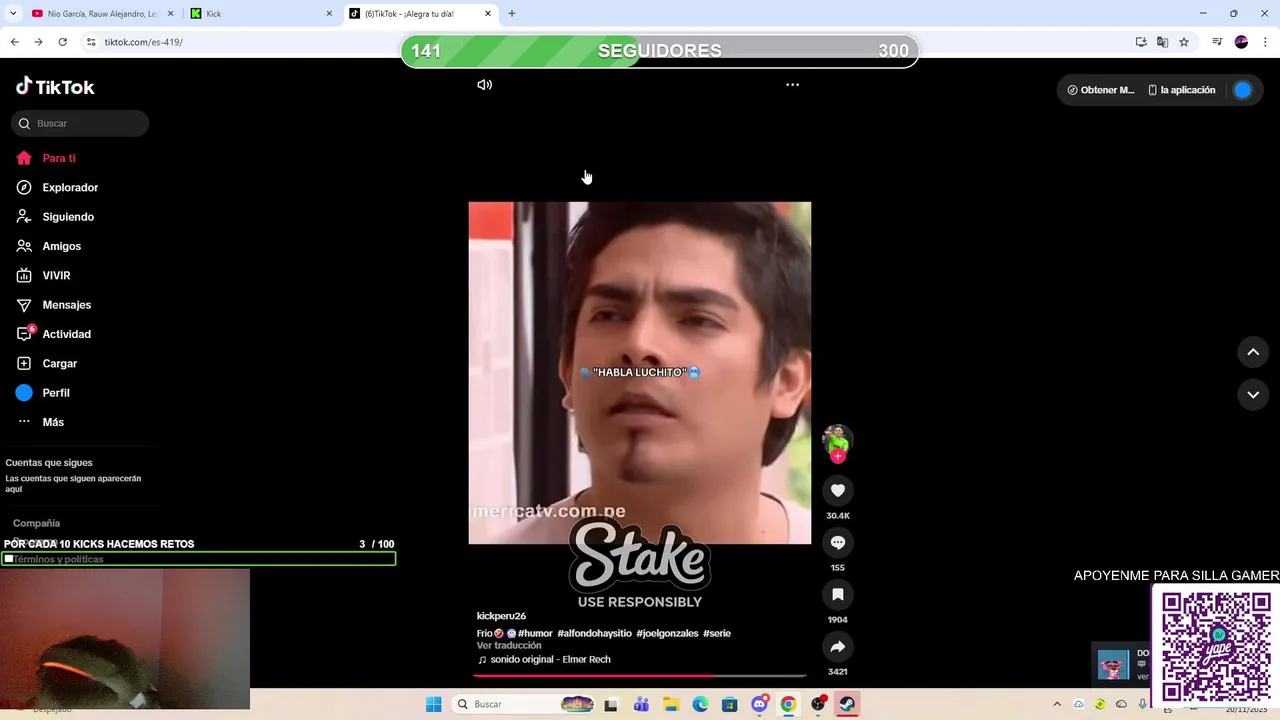The image size is (1280, 720).
Task: Click the #alfondohaysitio hashtag
Action: pos(594,633)
